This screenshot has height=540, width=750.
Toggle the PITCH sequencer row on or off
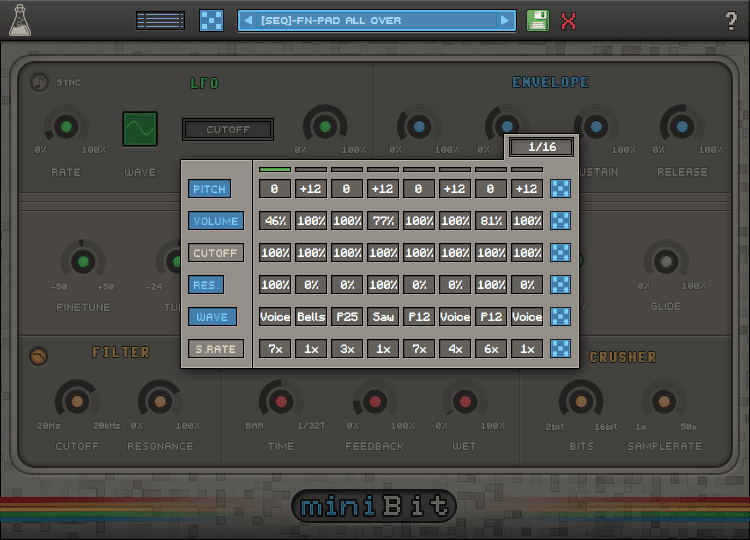[209, 189]
